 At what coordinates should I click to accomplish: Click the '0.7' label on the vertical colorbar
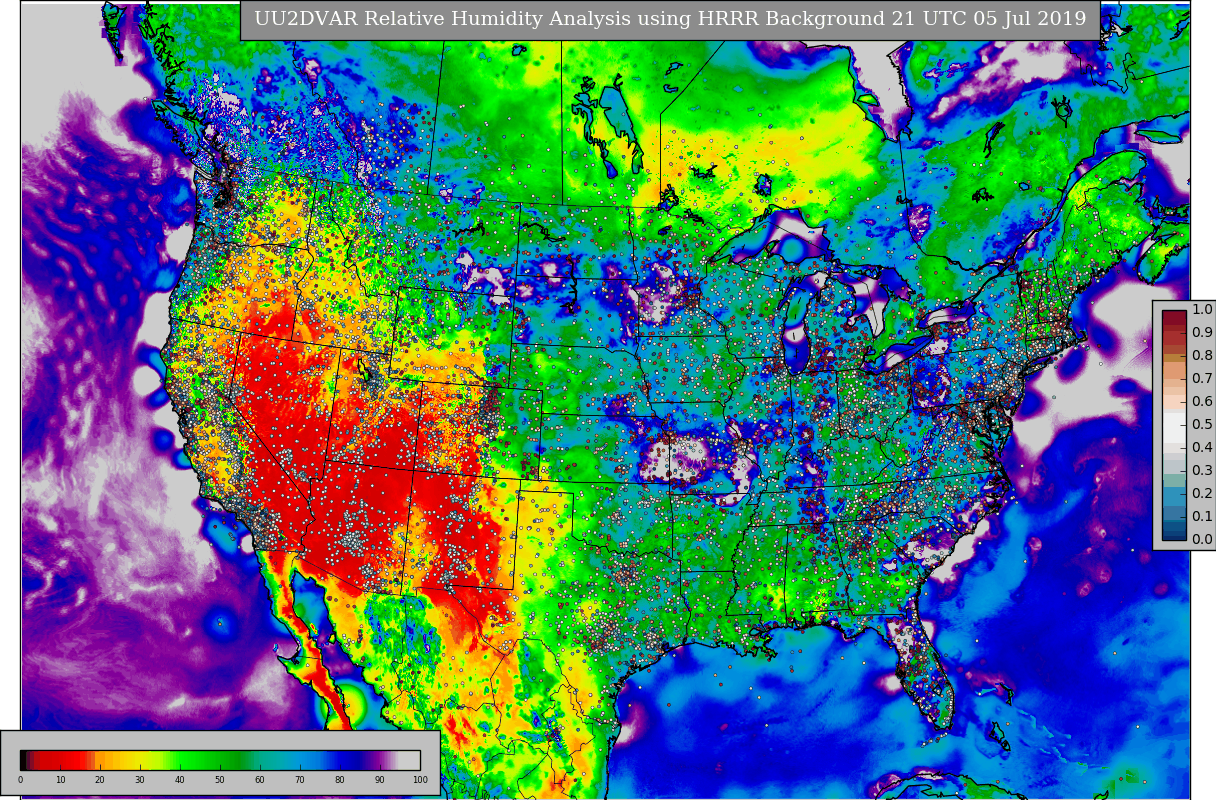(1201, 378)
